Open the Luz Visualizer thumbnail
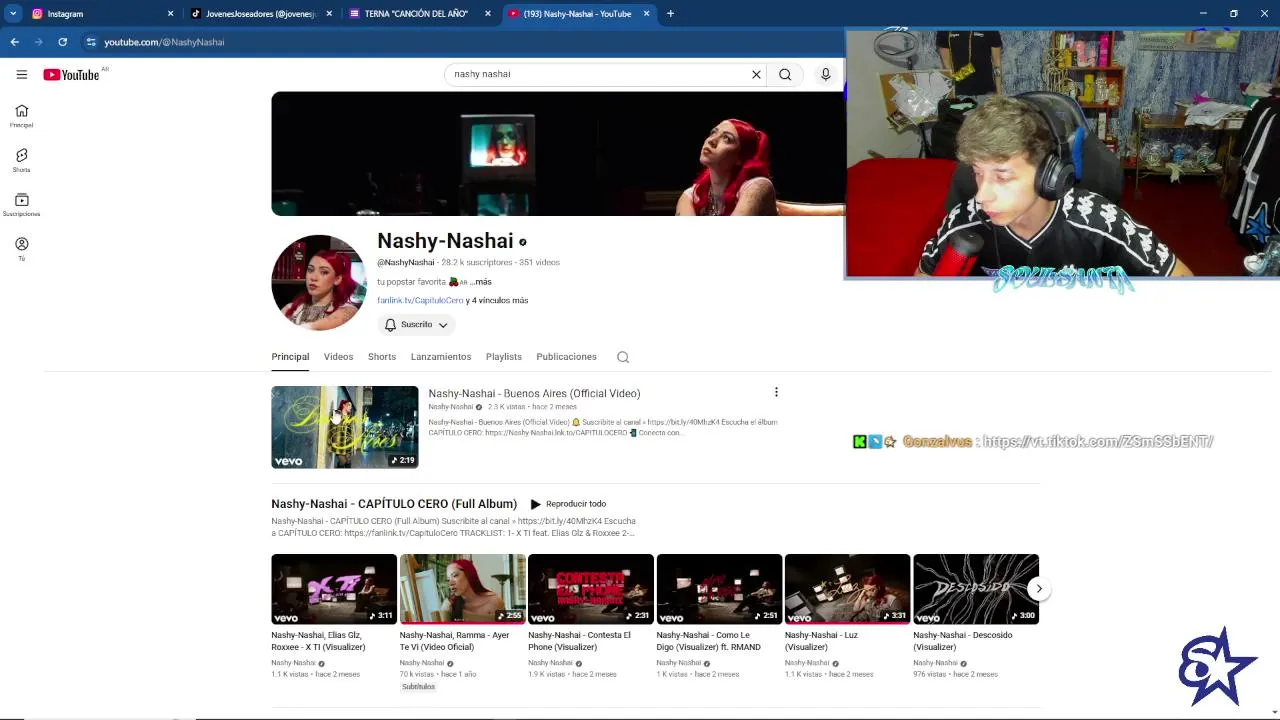 coord(848,589)
